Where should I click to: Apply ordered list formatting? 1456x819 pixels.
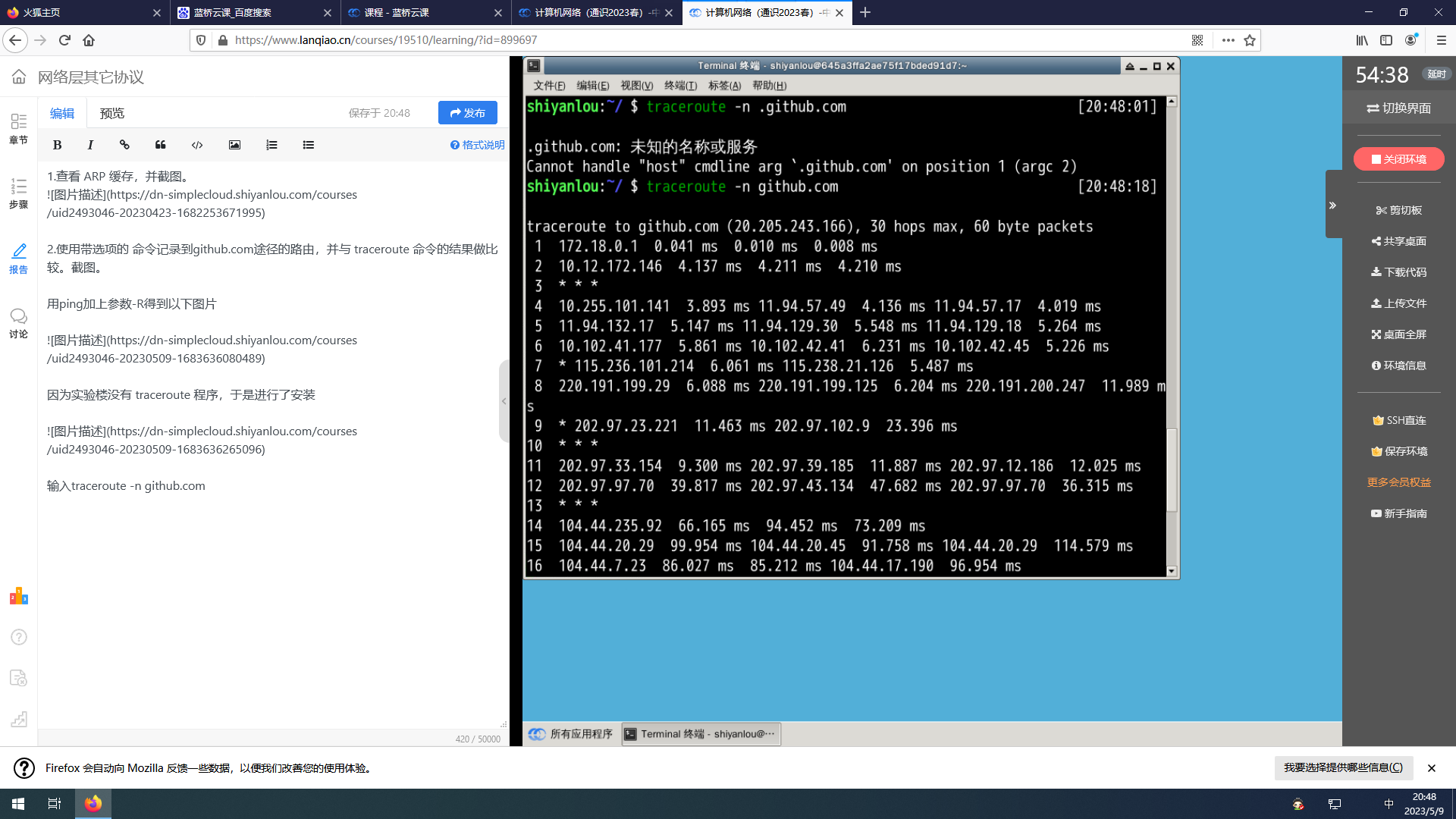(x=271, y=145)
